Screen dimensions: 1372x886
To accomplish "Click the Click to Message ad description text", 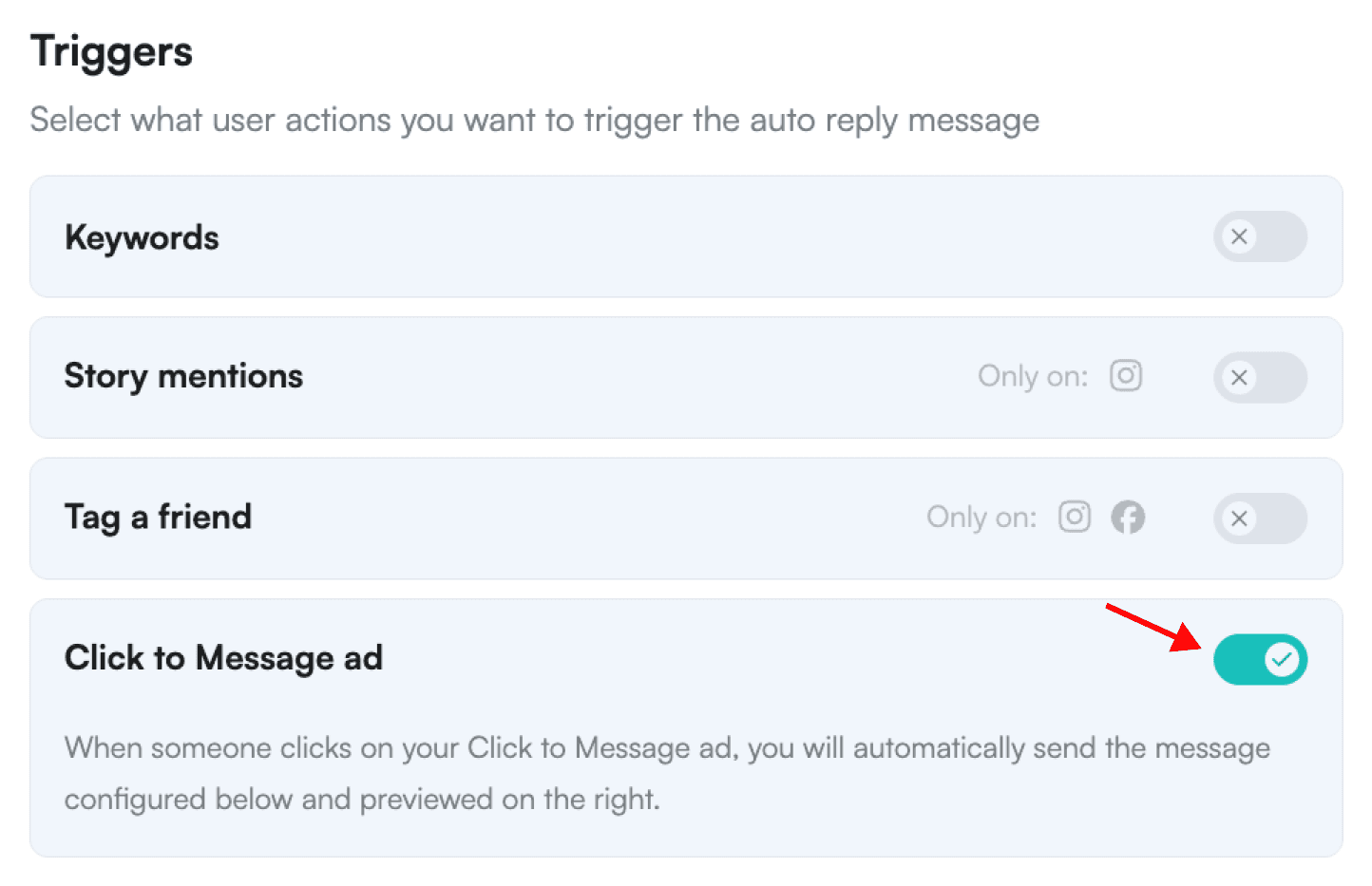I will click(x=665, y=773).
